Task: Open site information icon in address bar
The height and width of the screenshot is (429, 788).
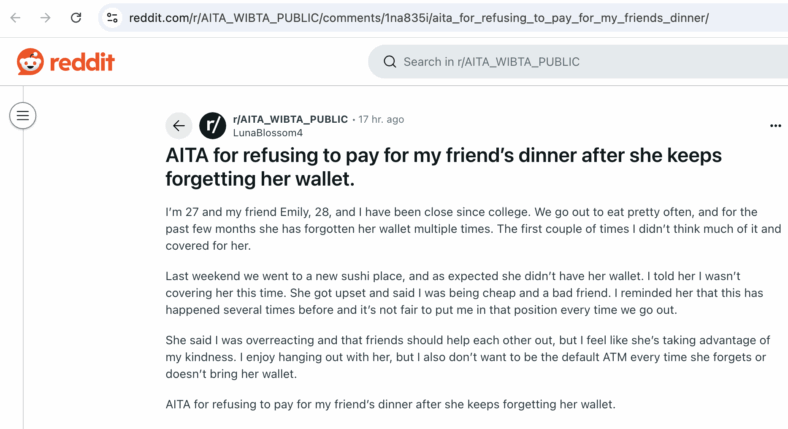Action: tap(112, 18)
